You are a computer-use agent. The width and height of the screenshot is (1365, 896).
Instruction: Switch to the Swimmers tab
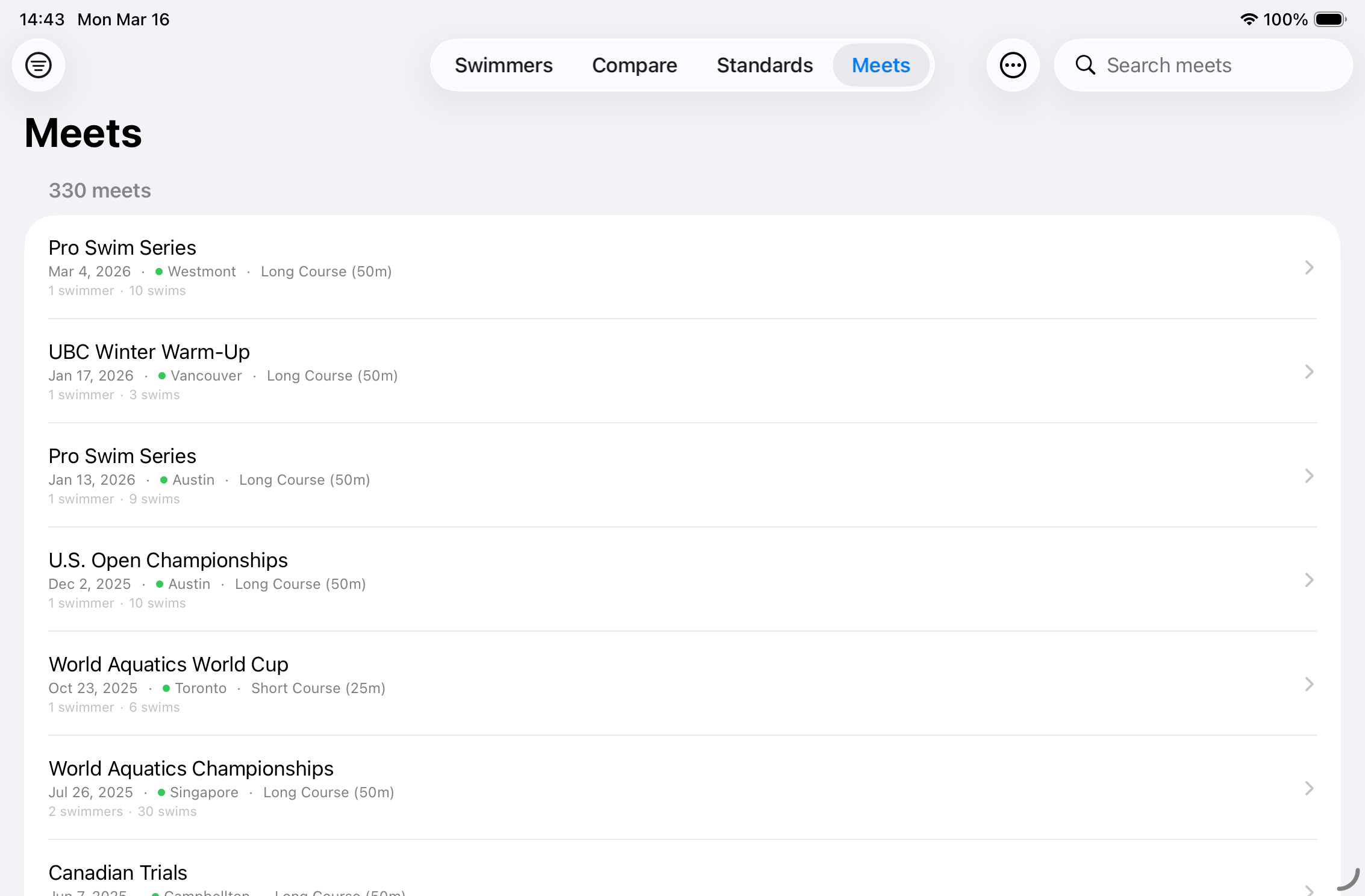pyautogui.click(x=504, y=65)
